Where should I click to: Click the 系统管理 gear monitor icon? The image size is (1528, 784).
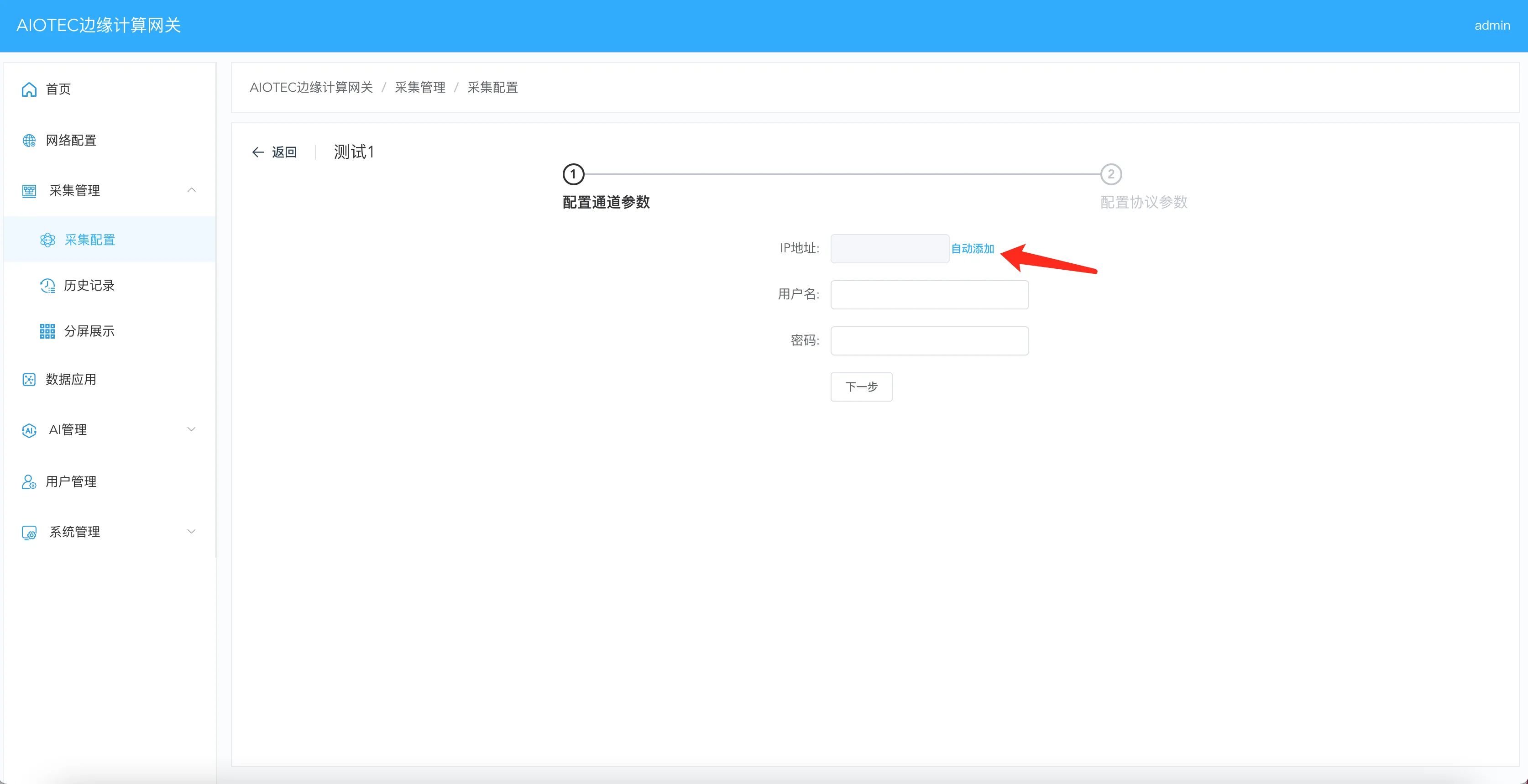tap(29, 533)
